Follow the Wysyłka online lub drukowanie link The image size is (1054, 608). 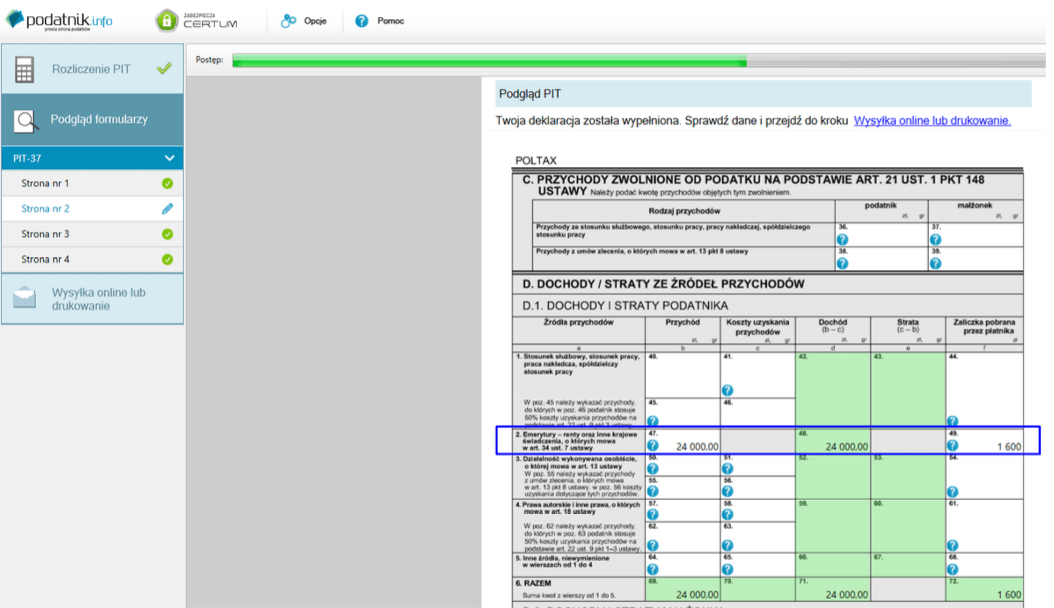point(932,121)
